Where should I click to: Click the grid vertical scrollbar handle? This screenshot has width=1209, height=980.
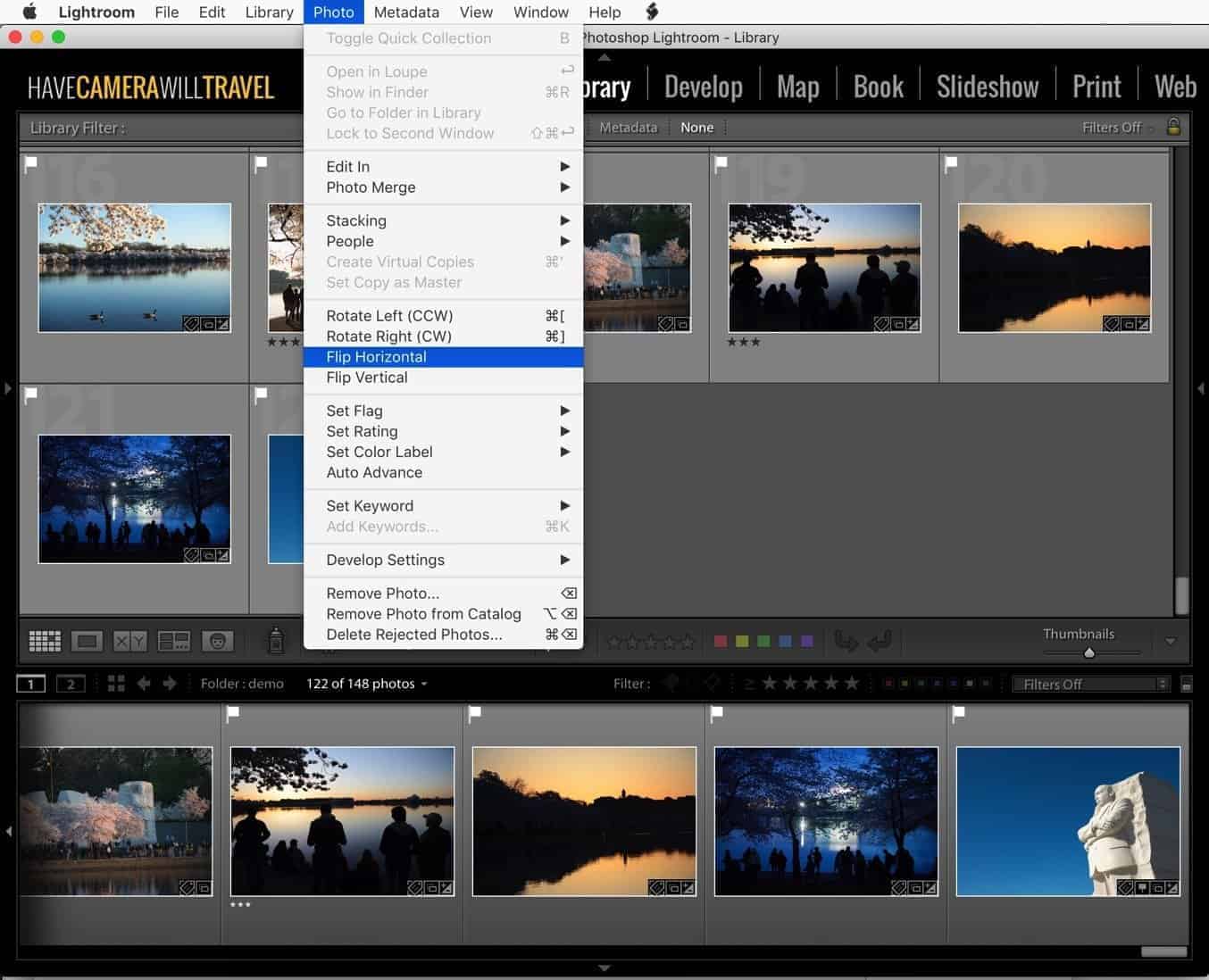(1182, 596)
